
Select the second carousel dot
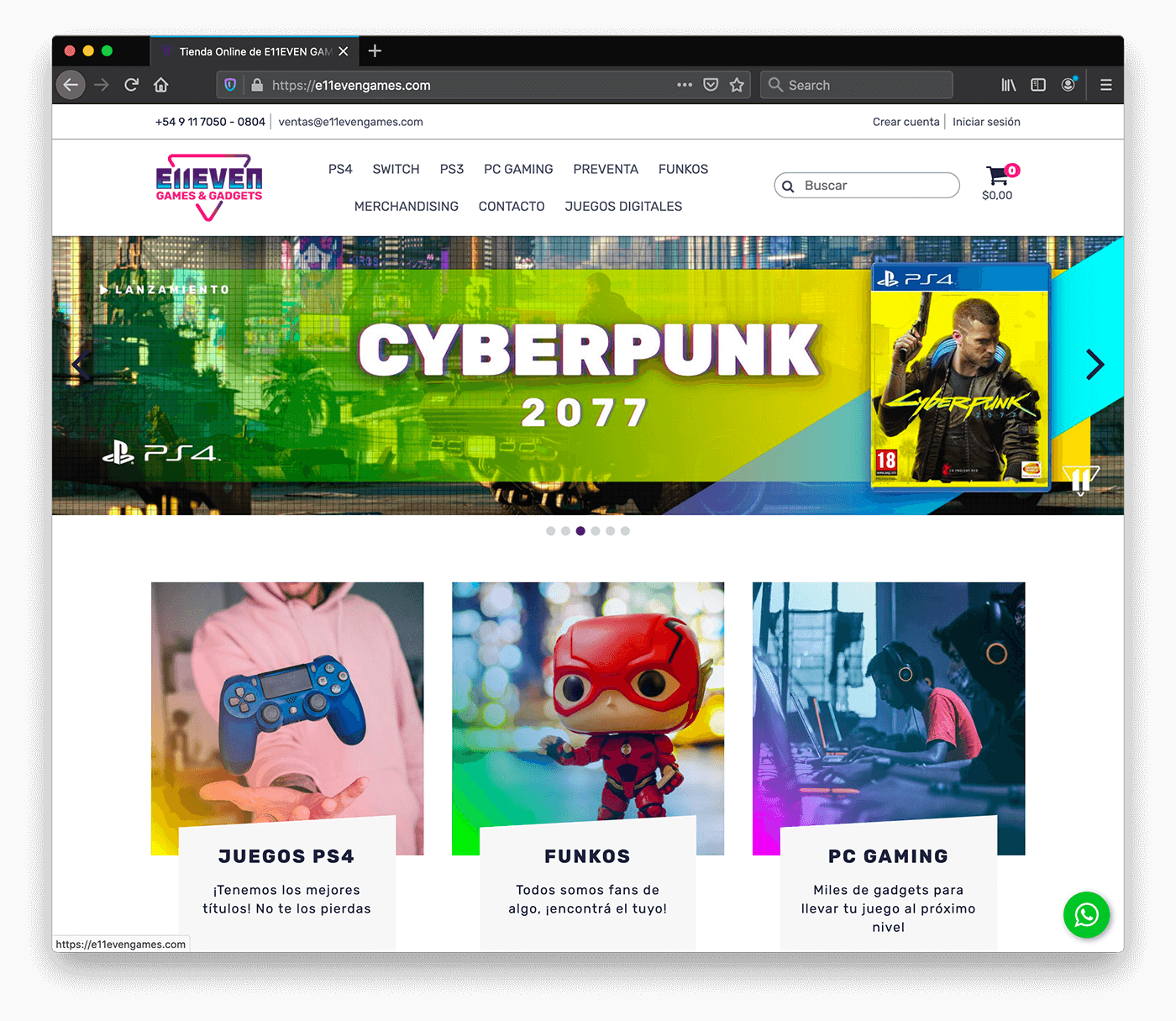[x=566, y=531]
